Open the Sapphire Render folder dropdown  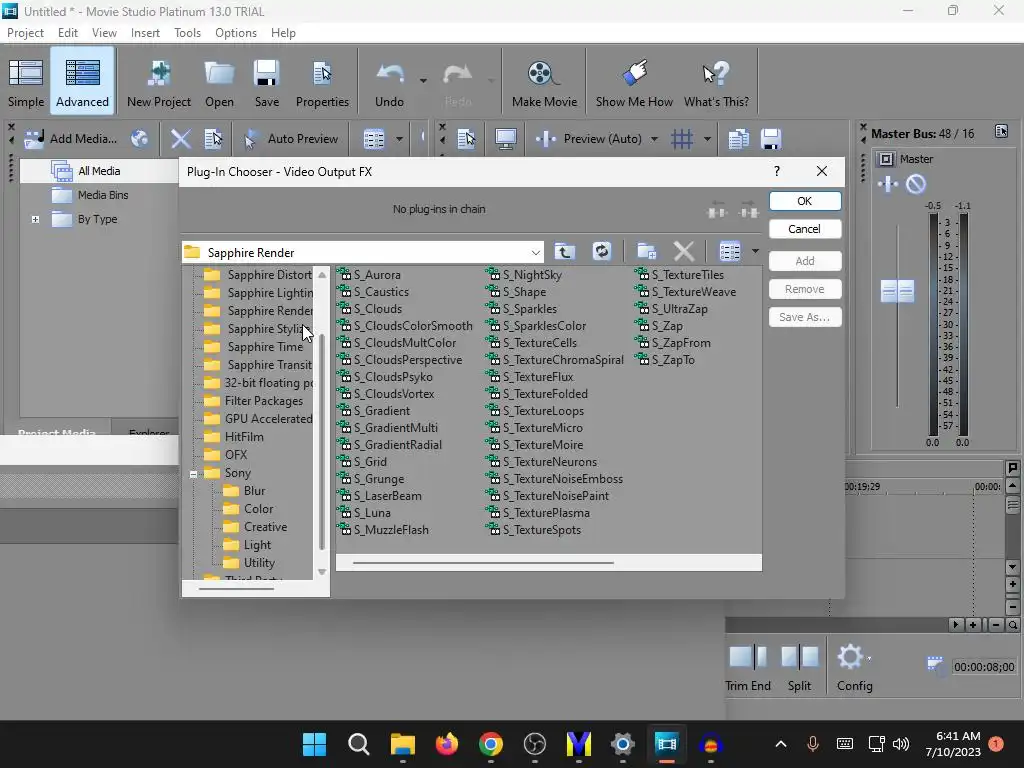click(x=536, y=253)
